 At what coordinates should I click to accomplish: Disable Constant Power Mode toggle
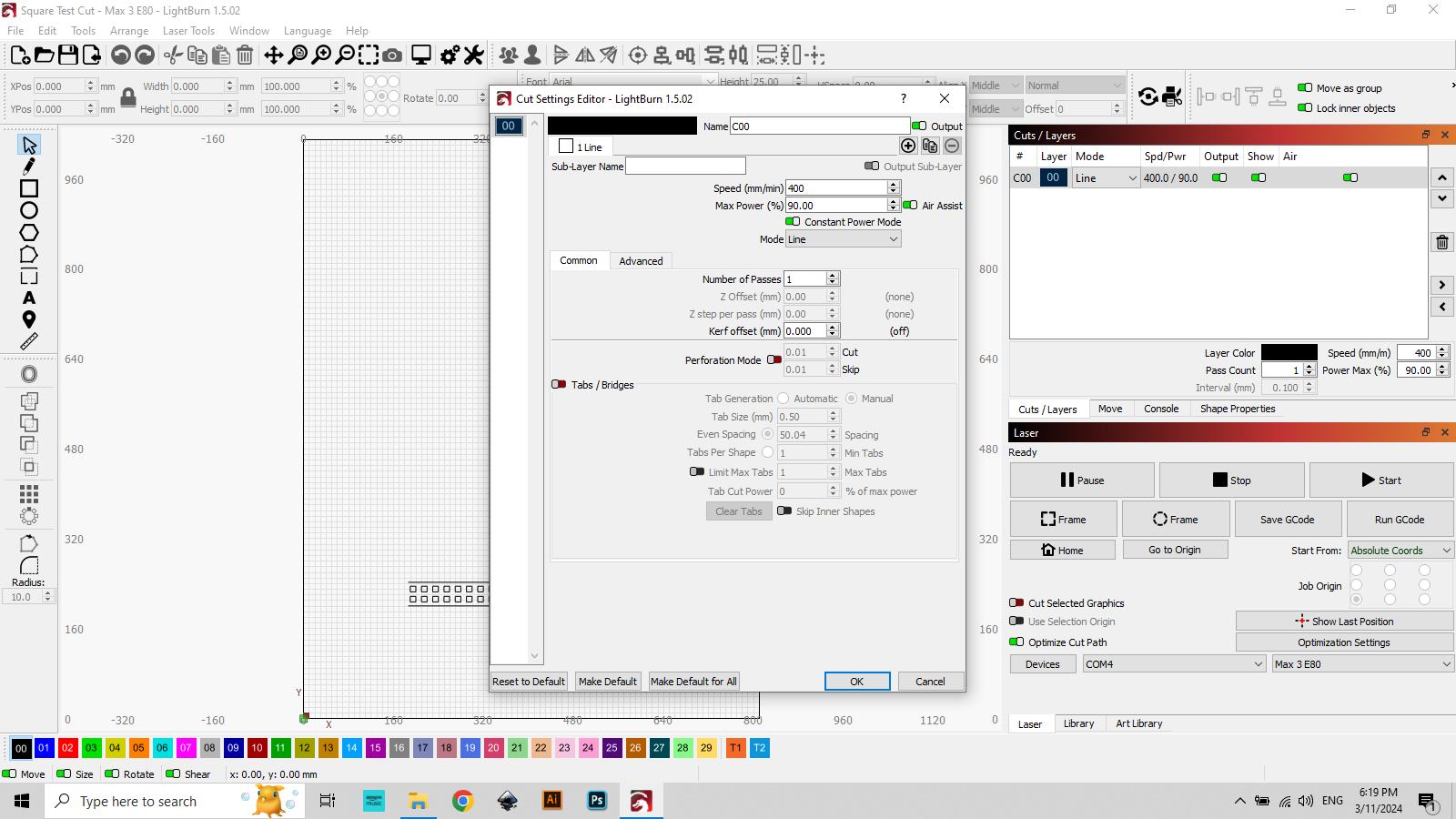point(793,222)
